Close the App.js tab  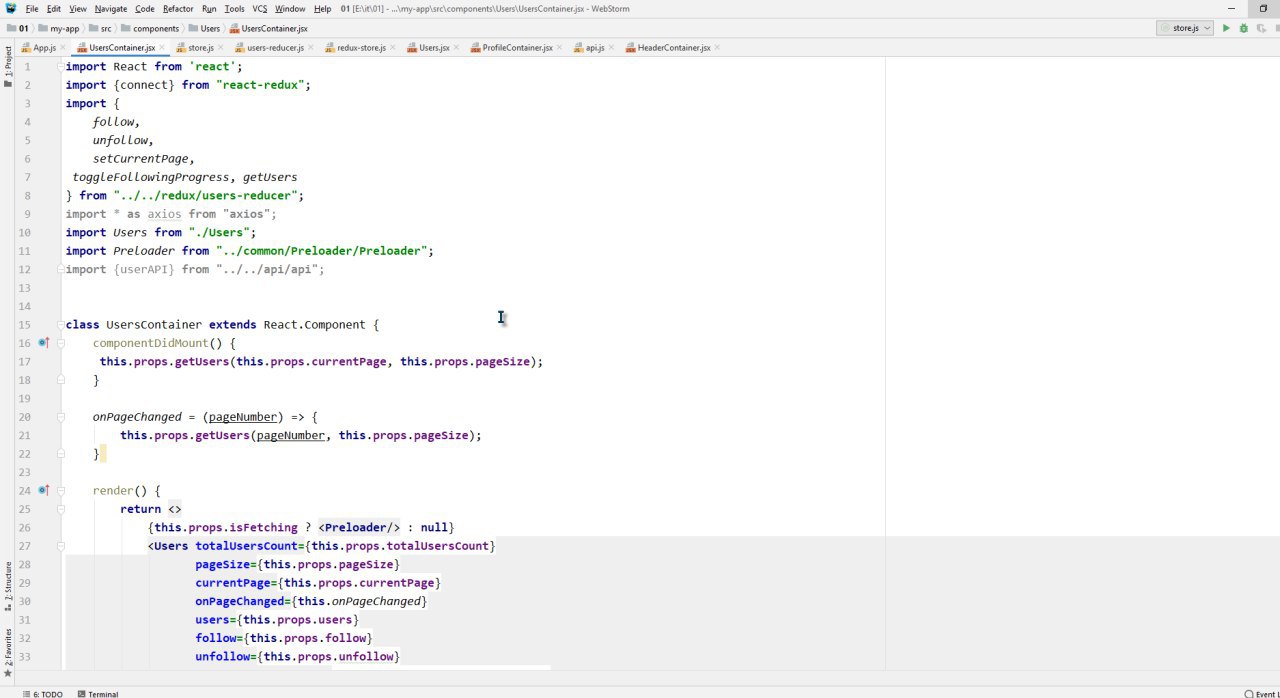coord(63,48)
